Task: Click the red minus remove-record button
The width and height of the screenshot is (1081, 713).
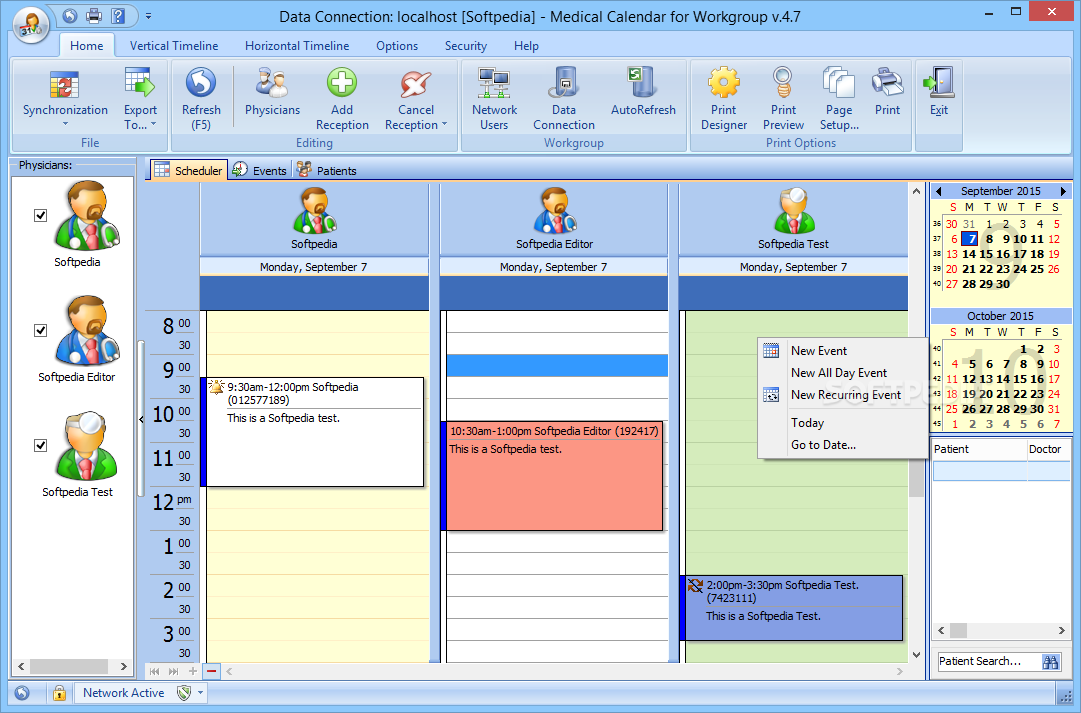Action: (212, 671)
